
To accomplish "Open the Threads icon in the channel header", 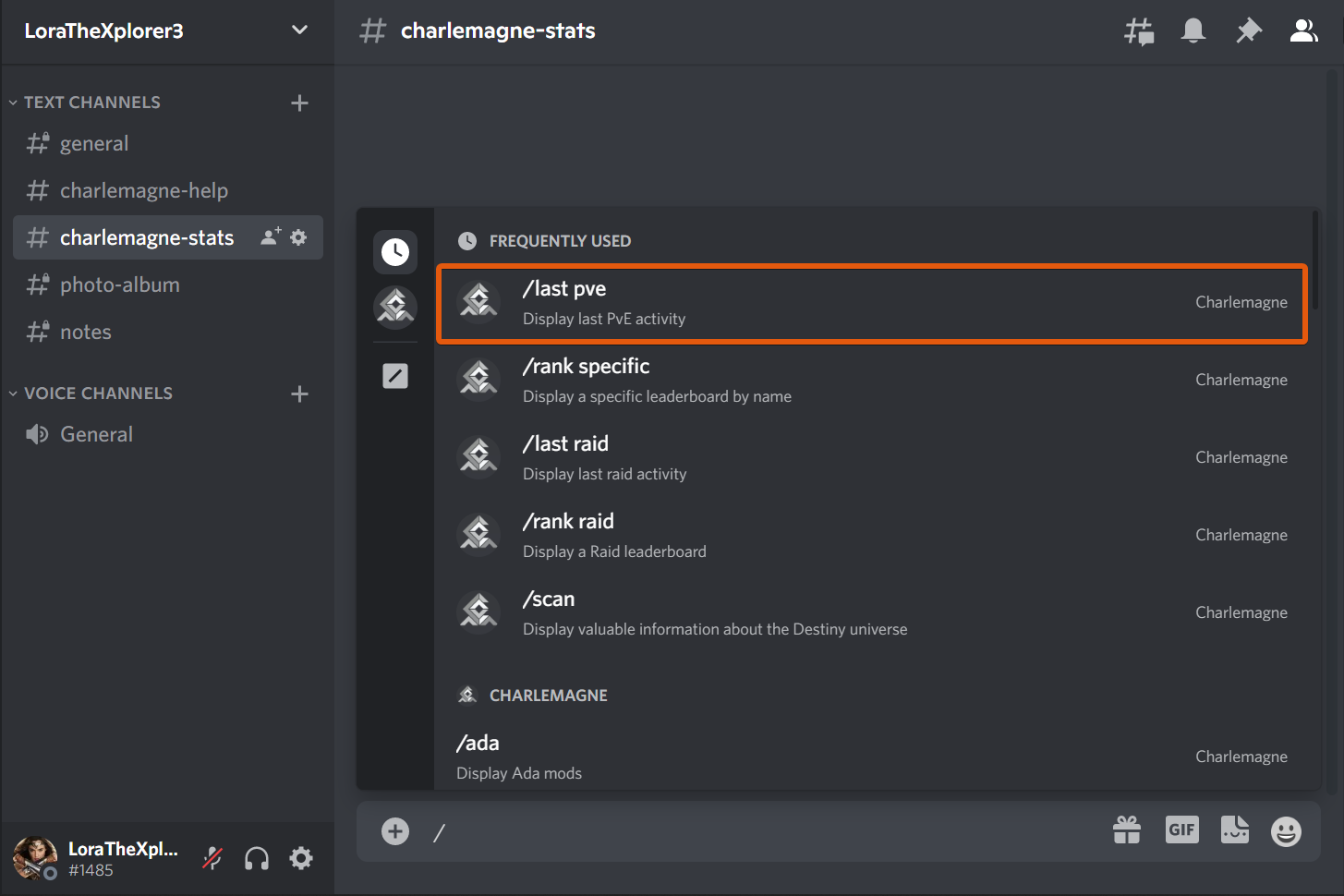I will pos(1138,31).
